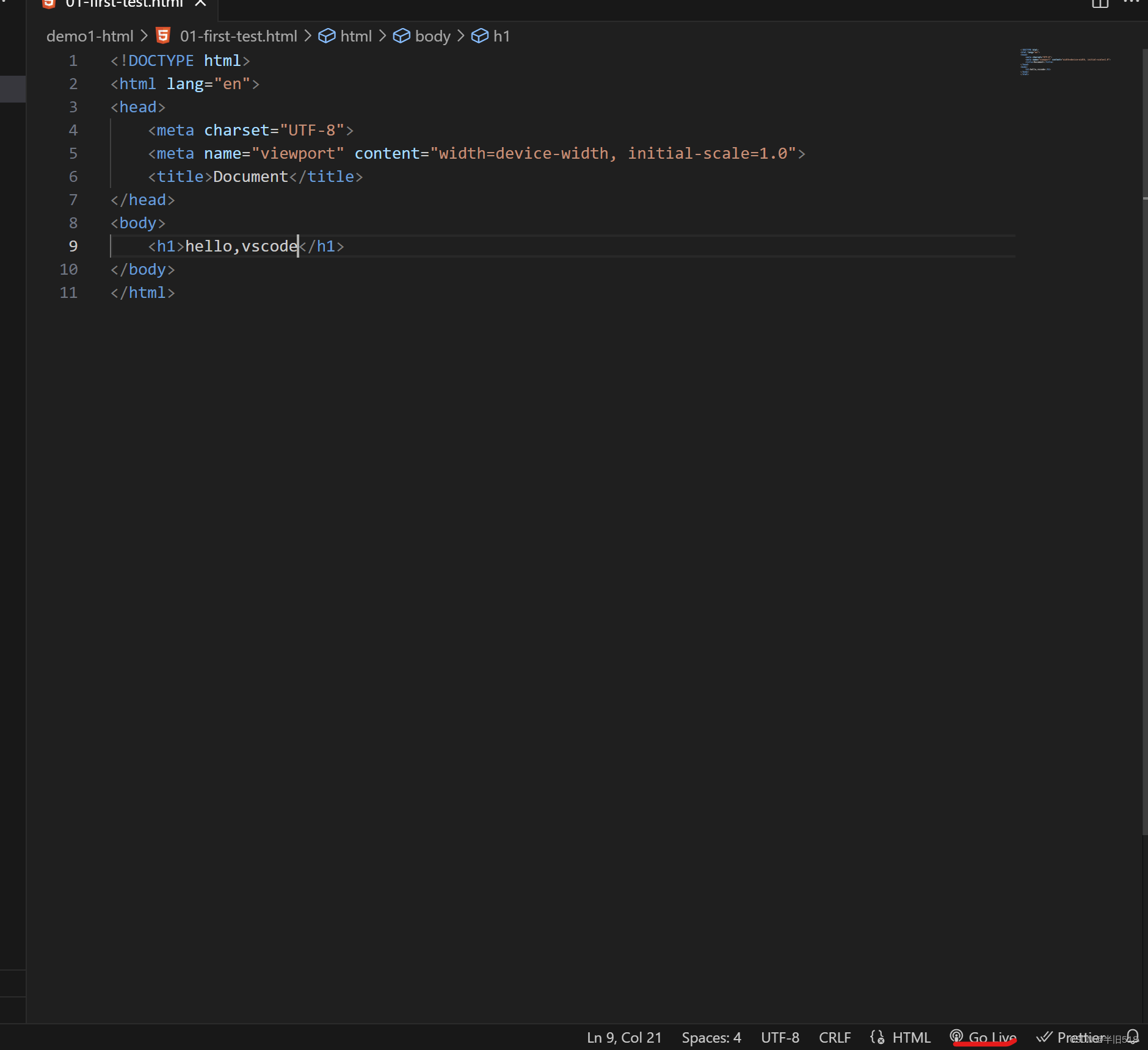This screenshot has height=1050, width=1148.
Task: Click the opening body tag on line 8
Action: tap(138, 223)
